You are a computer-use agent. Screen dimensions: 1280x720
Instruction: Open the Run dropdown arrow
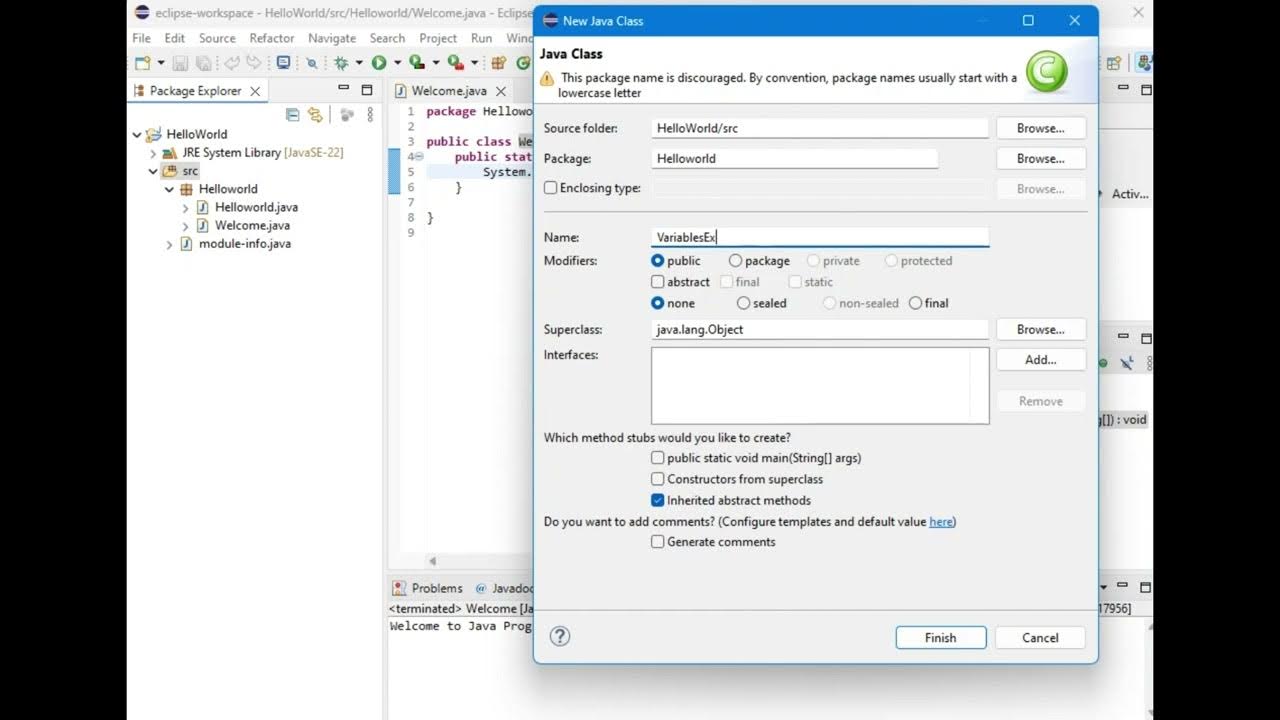[397, 63]
